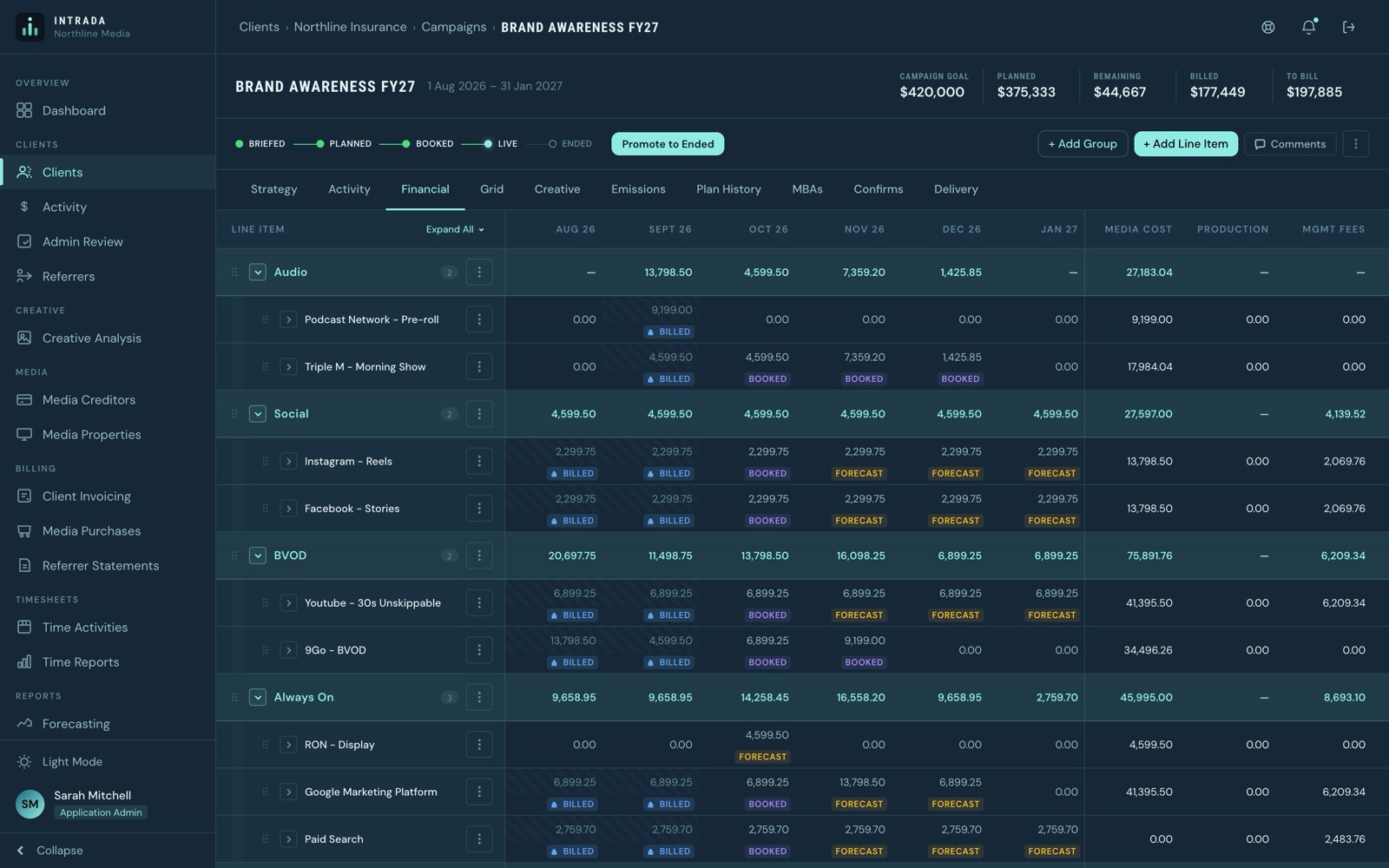This screenshot has height=868, width=1389.
Task: Open Sarah Mitchell user profile
Action: [x=108, y=804]
